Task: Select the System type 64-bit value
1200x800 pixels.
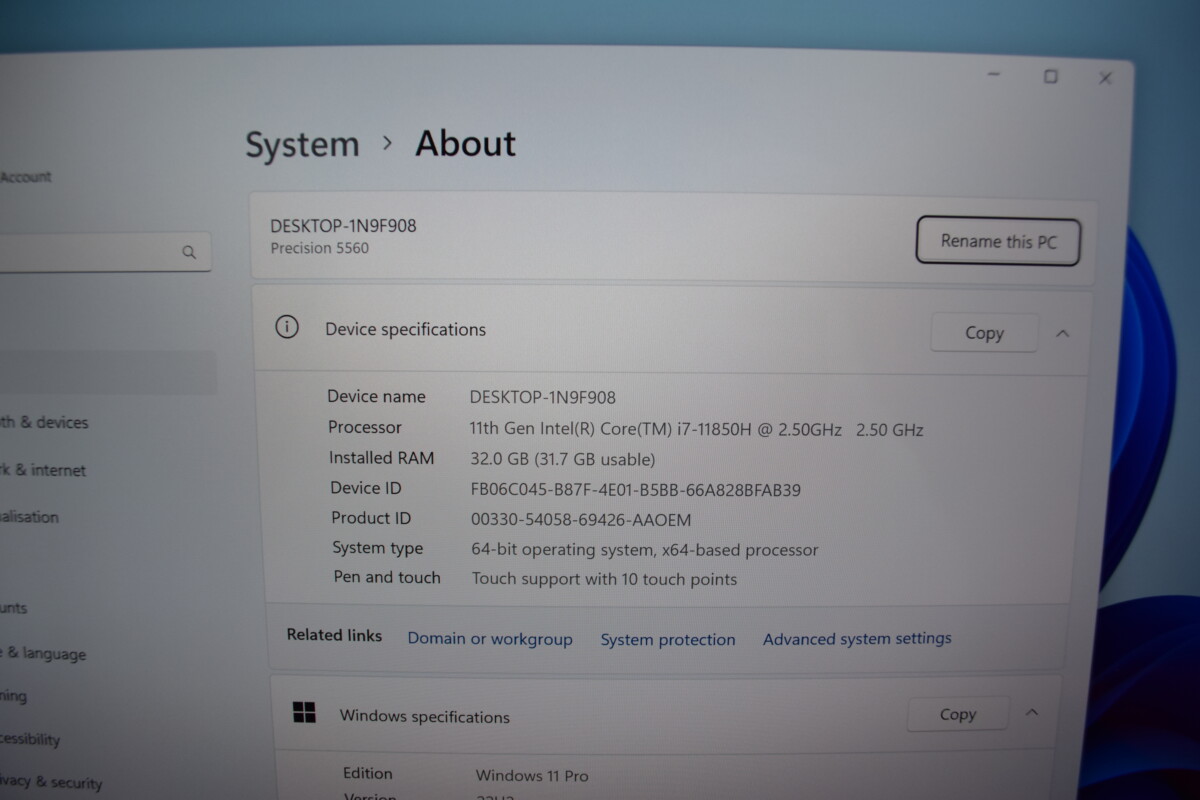Action: (645, 550)
